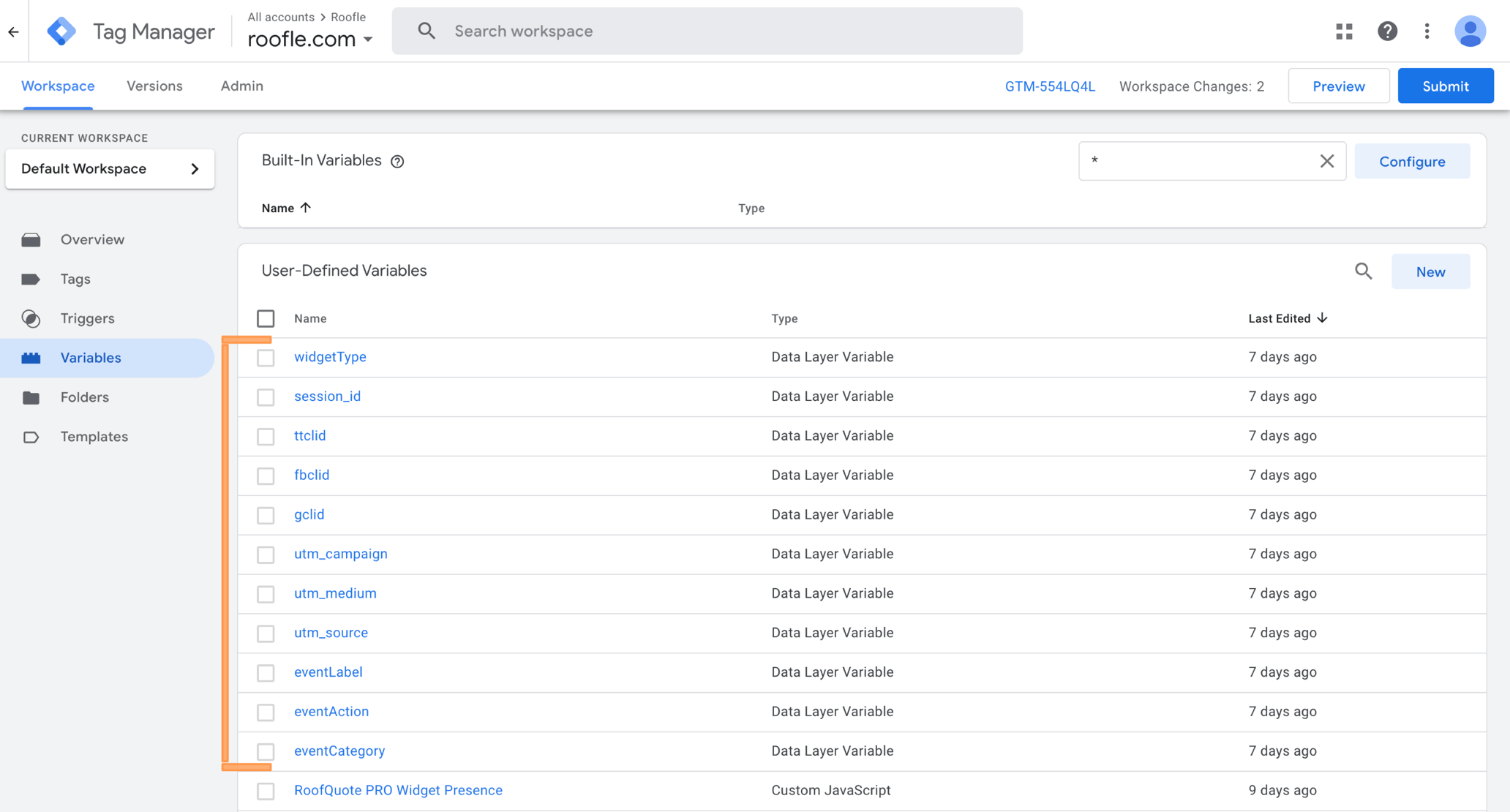Viewport: 1510px width, 812px height.
Task: Click the Search workspace field
Action: 707,31
